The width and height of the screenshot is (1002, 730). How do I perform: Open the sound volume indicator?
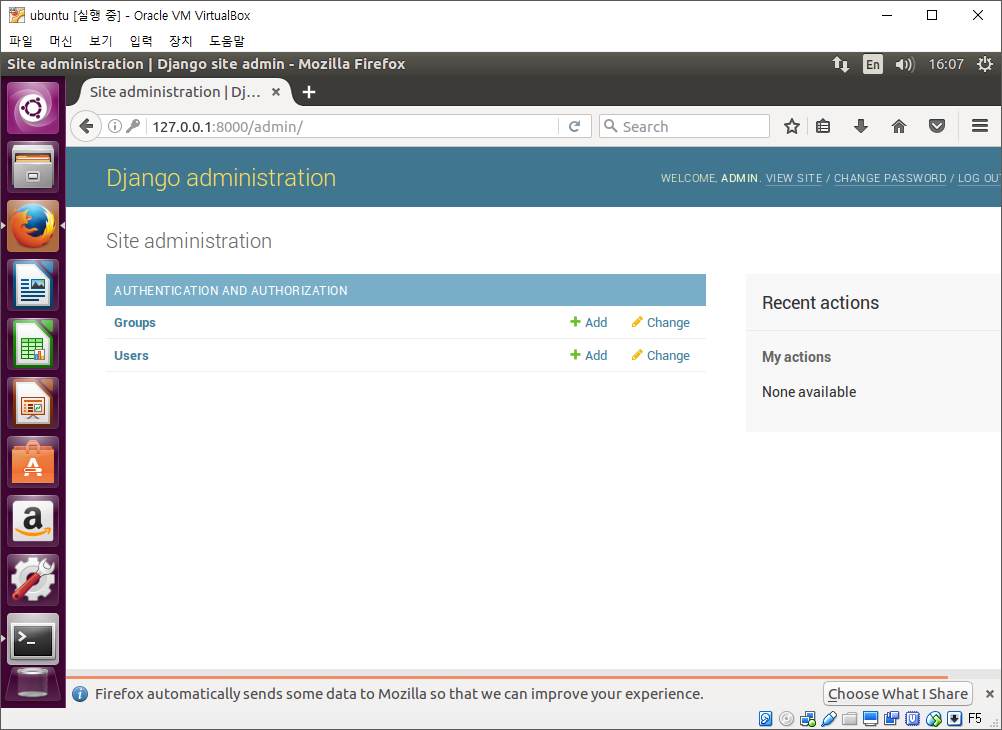coord(905,64)
